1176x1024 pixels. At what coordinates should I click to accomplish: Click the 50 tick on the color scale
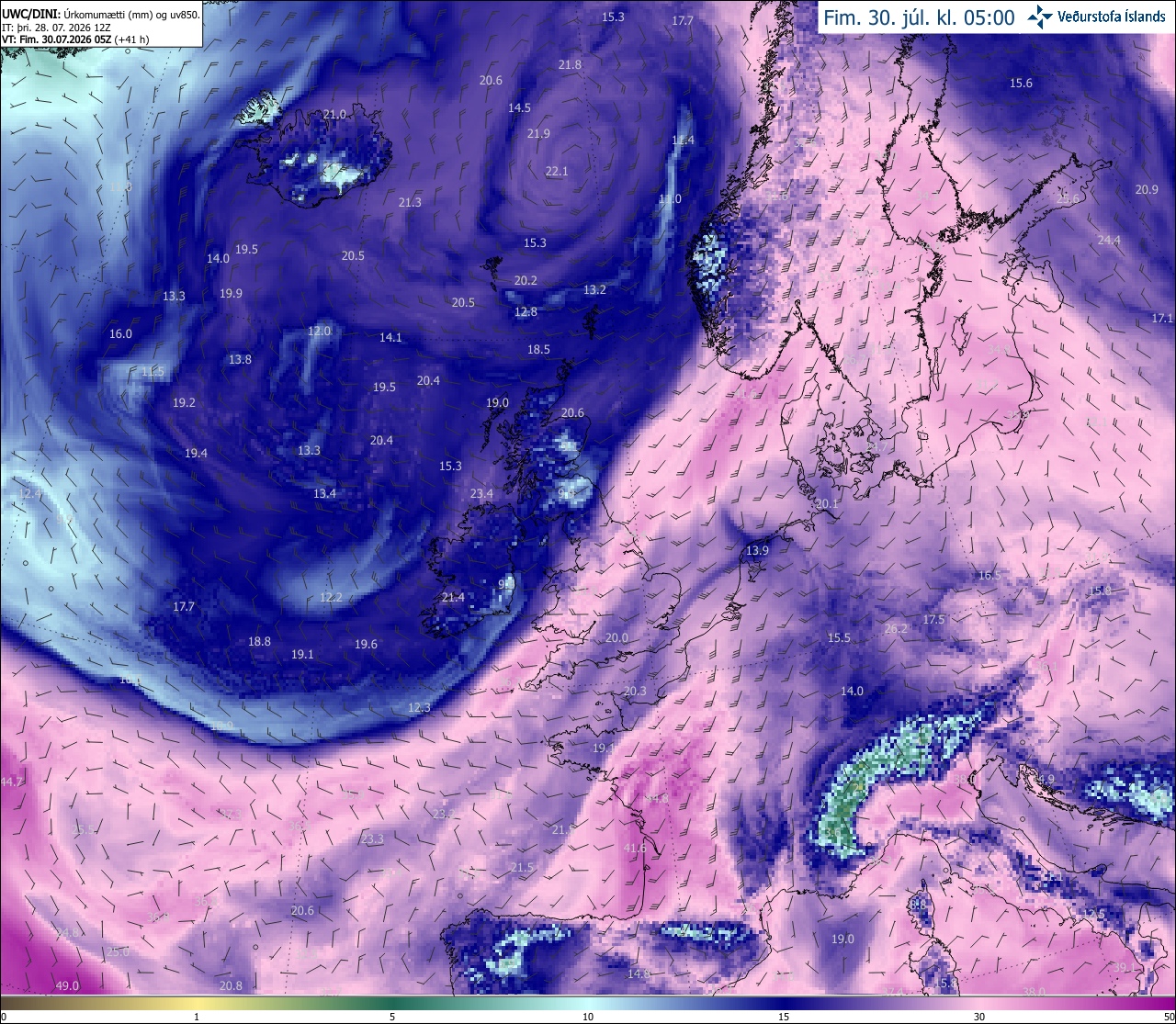click(1168, 1017)
